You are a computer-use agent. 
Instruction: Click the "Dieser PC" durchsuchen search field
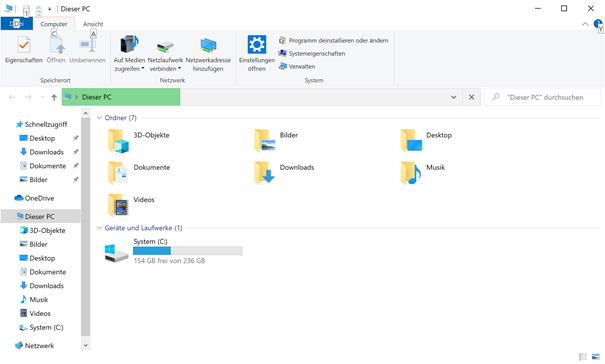(542, 97)
